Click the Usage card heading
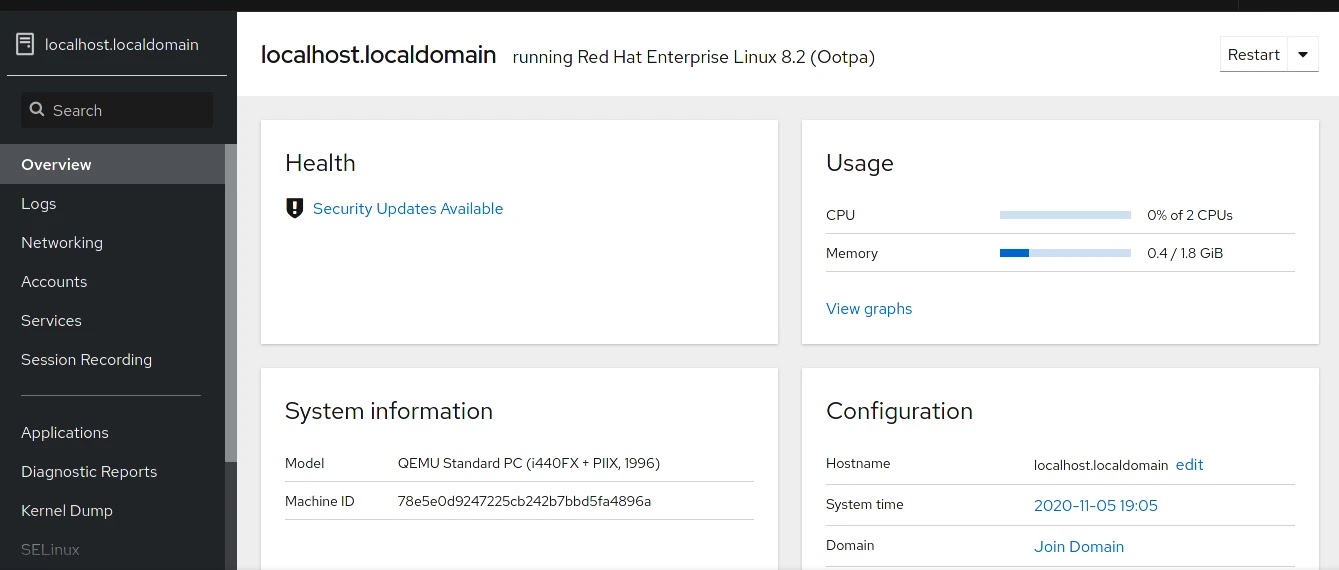1339x570 pixels. point(860,163)
